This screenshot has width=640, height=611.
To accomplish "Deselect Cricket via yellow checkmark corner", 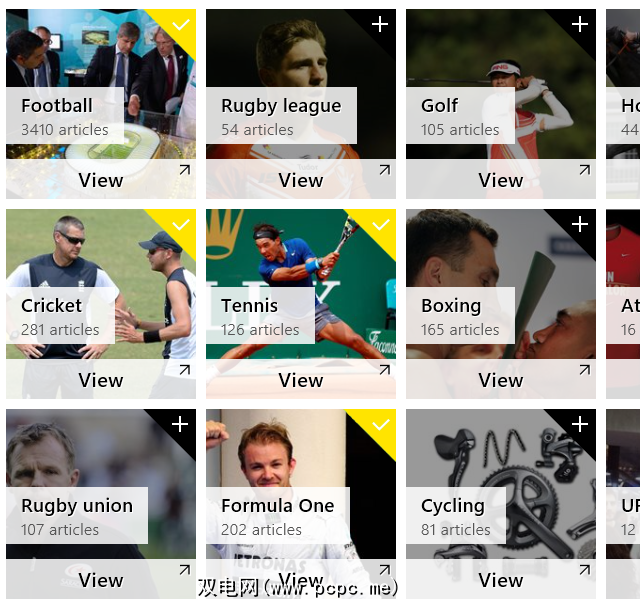I will (180, 224).
